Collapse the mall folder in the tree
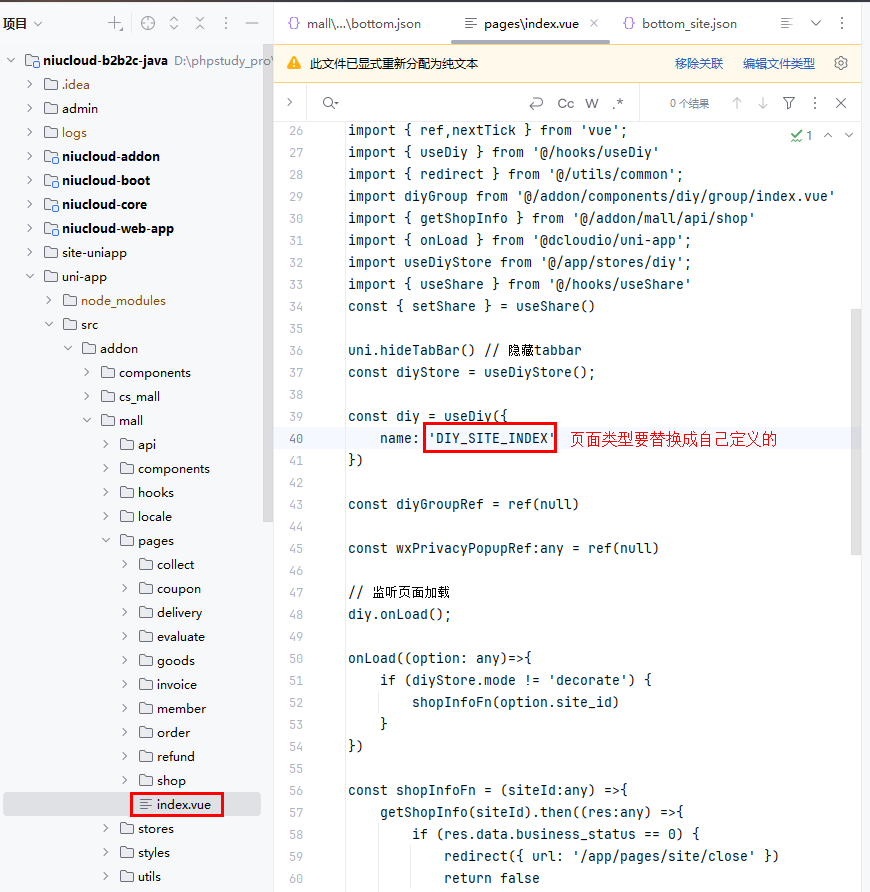The height and width of the screenshot is (892, 870). pyautogui.click(x=87, y=420)
